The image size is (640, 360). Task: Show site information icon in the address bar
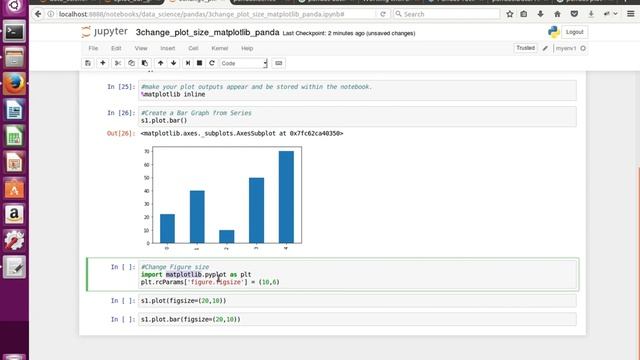51,14
